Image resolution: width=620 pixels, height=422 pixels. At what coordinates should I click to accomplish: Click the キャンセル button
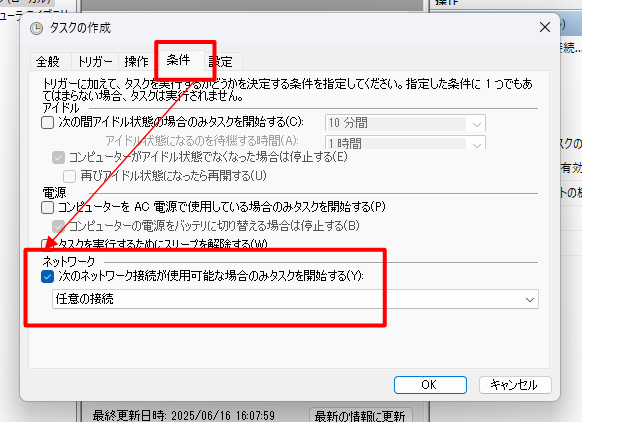(515, 385)
